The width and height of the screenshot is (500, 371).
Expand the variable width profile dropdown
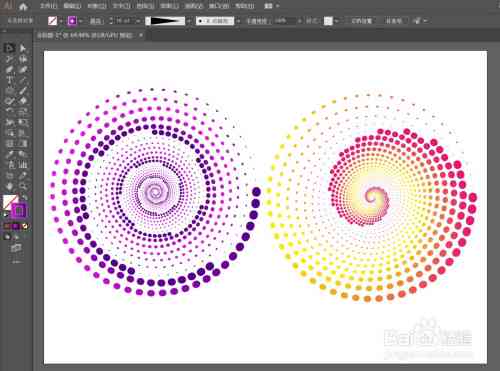coord(189,21)
